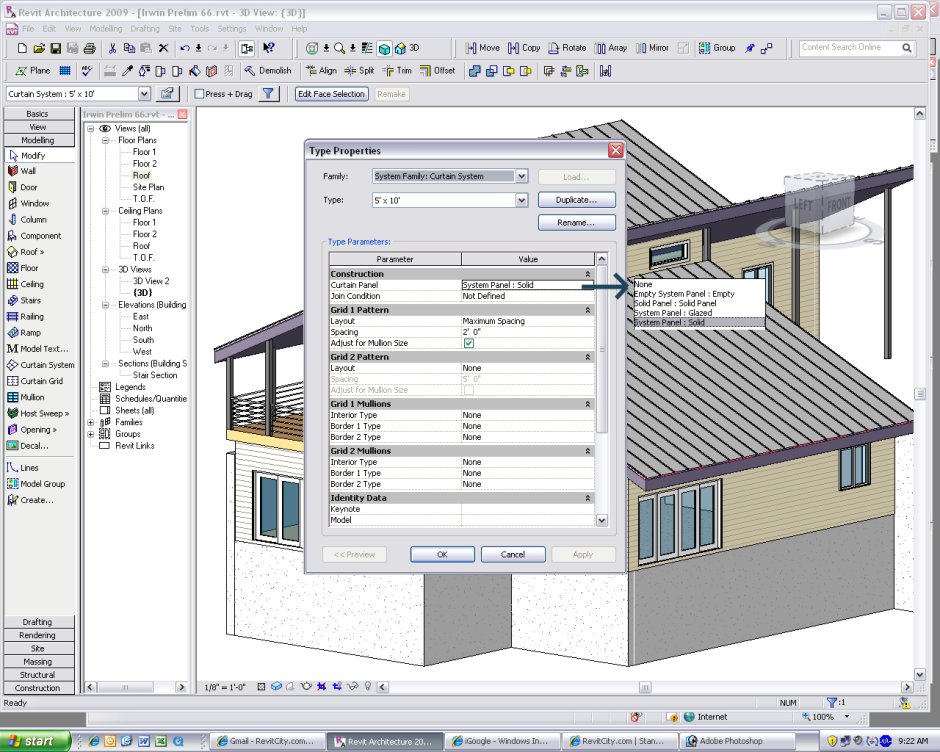
Task: Collapse the Floor Plans tree node
Action: coord(106,140)
